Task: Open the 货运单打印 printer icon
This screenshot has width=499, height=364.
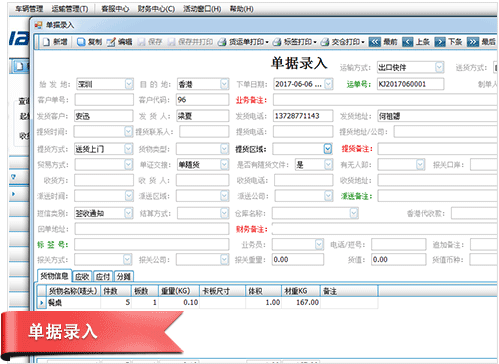Action: pyautogui.click(x=222, y=42)
